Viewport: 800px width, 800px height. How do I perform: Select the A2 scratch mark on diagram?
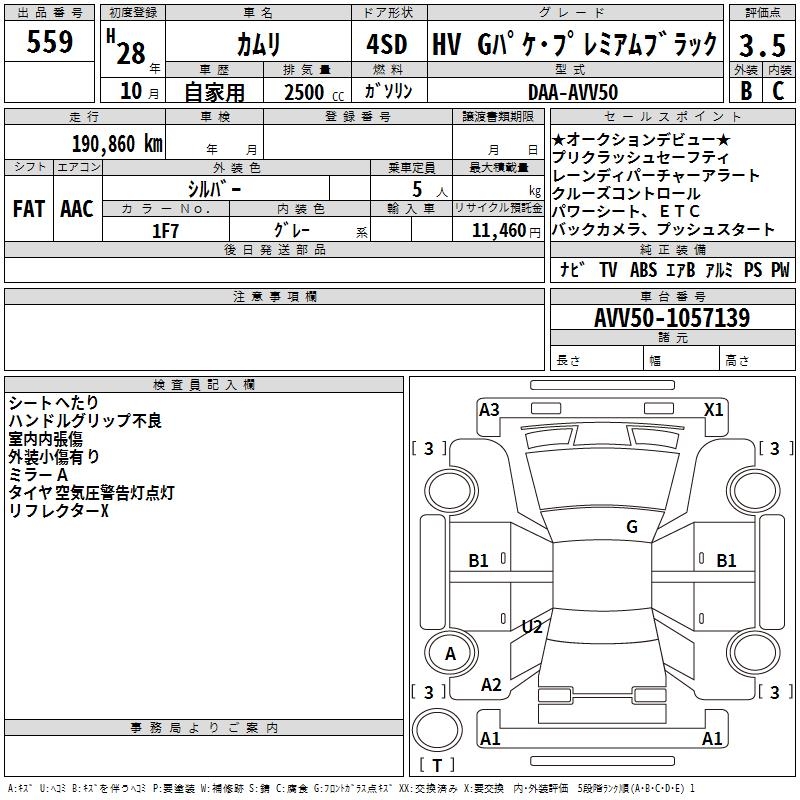click(x=491, y=684)
